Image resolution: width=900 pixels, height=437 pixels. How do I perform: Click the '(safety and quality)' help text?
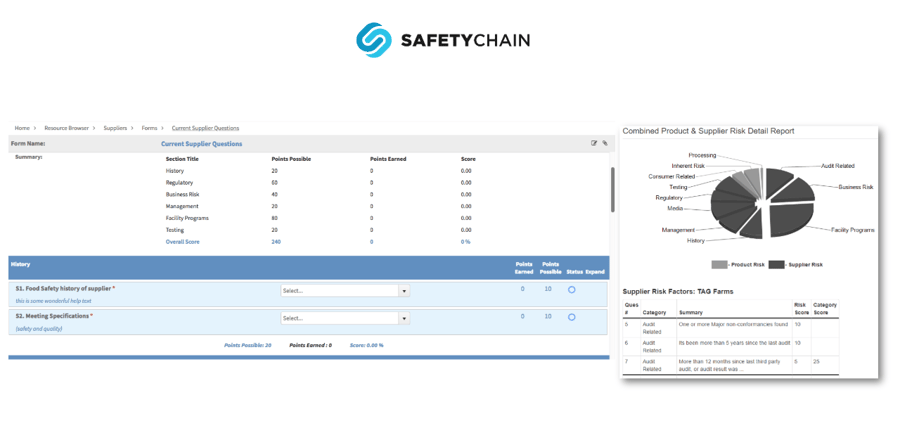tap(39, 329)
